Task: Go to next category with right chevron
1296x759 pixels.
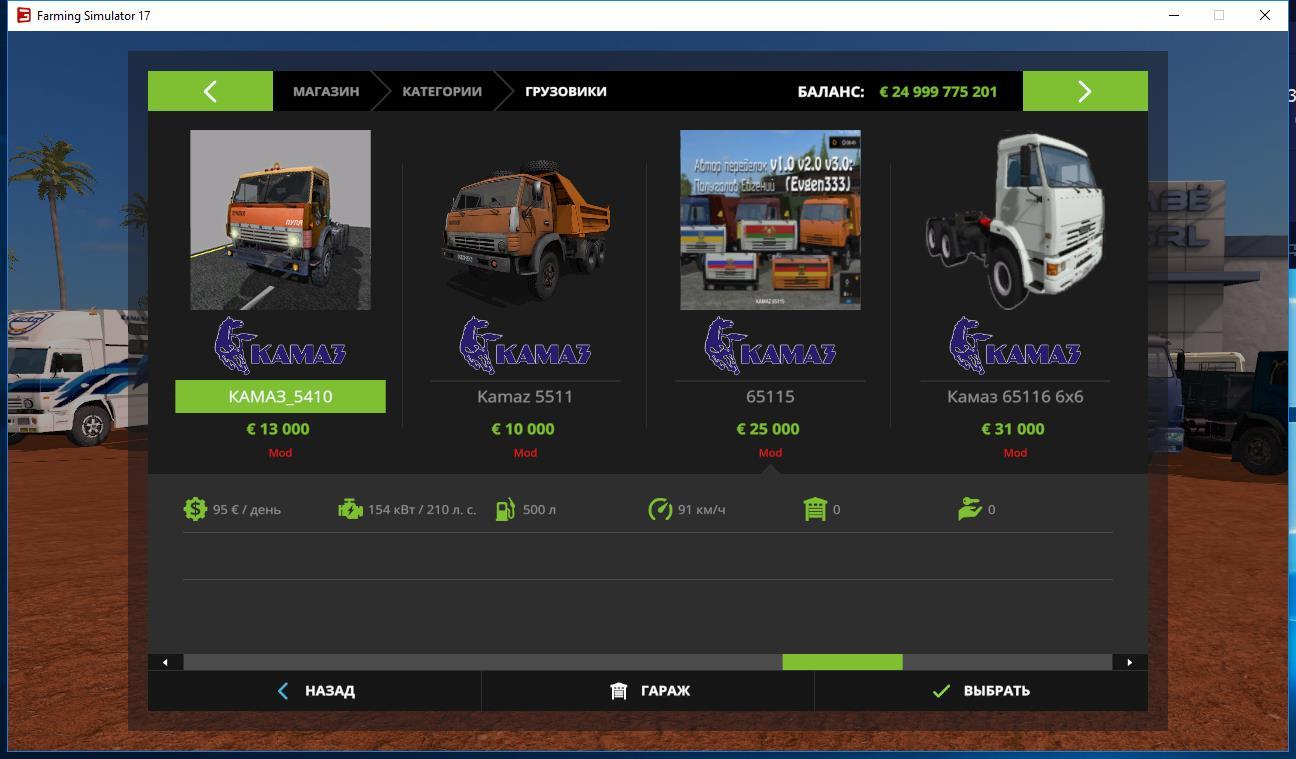Action: click(x=1085, y=91)
